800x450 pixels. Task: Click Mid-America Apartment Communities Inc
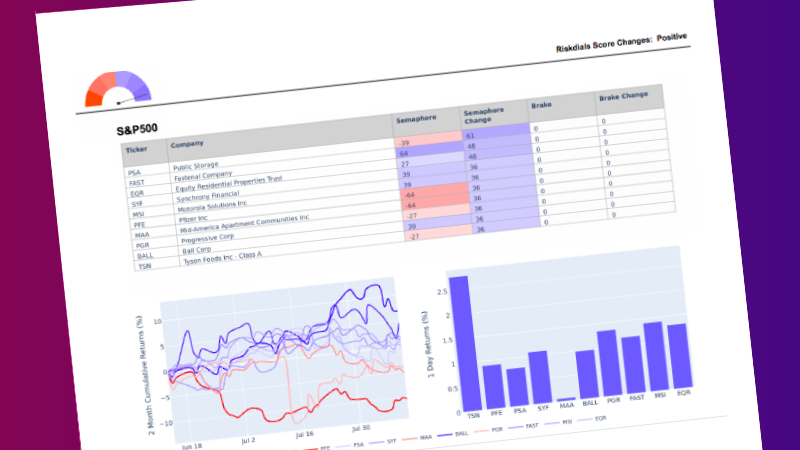tap(244, 224)
